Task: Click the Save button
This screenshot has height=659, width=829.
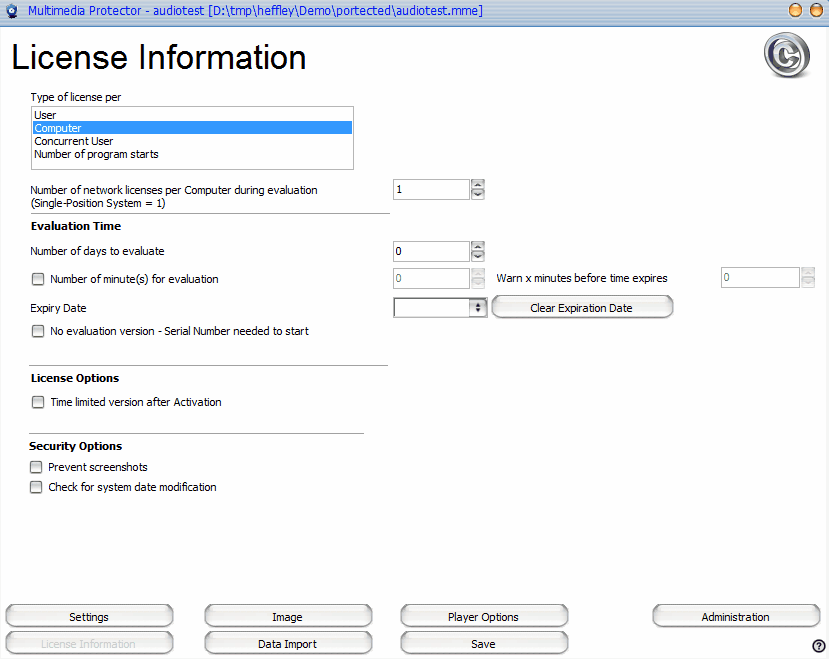Action: [483, 644]
